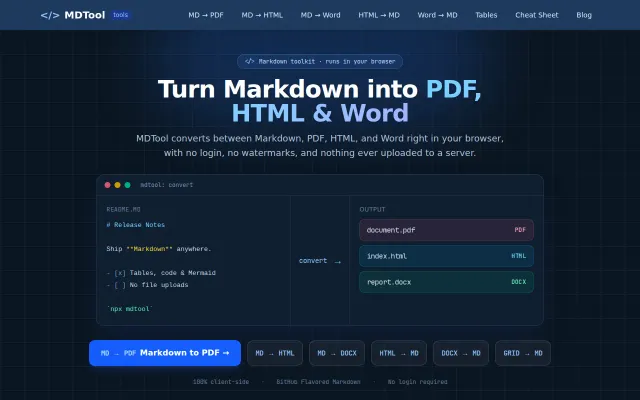Open the Word → MD nav link

tap(437, 15)
